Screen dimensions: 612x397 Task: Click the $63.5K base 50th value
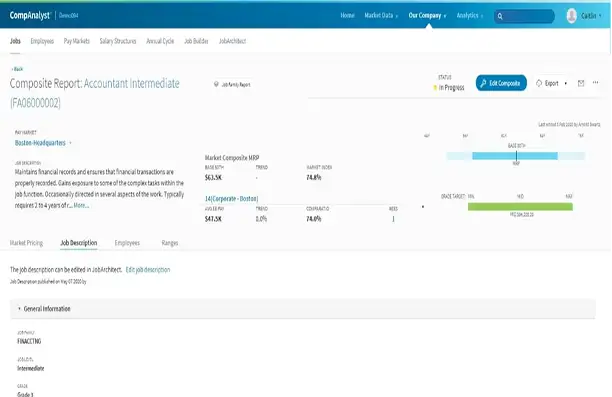[213, 178]
